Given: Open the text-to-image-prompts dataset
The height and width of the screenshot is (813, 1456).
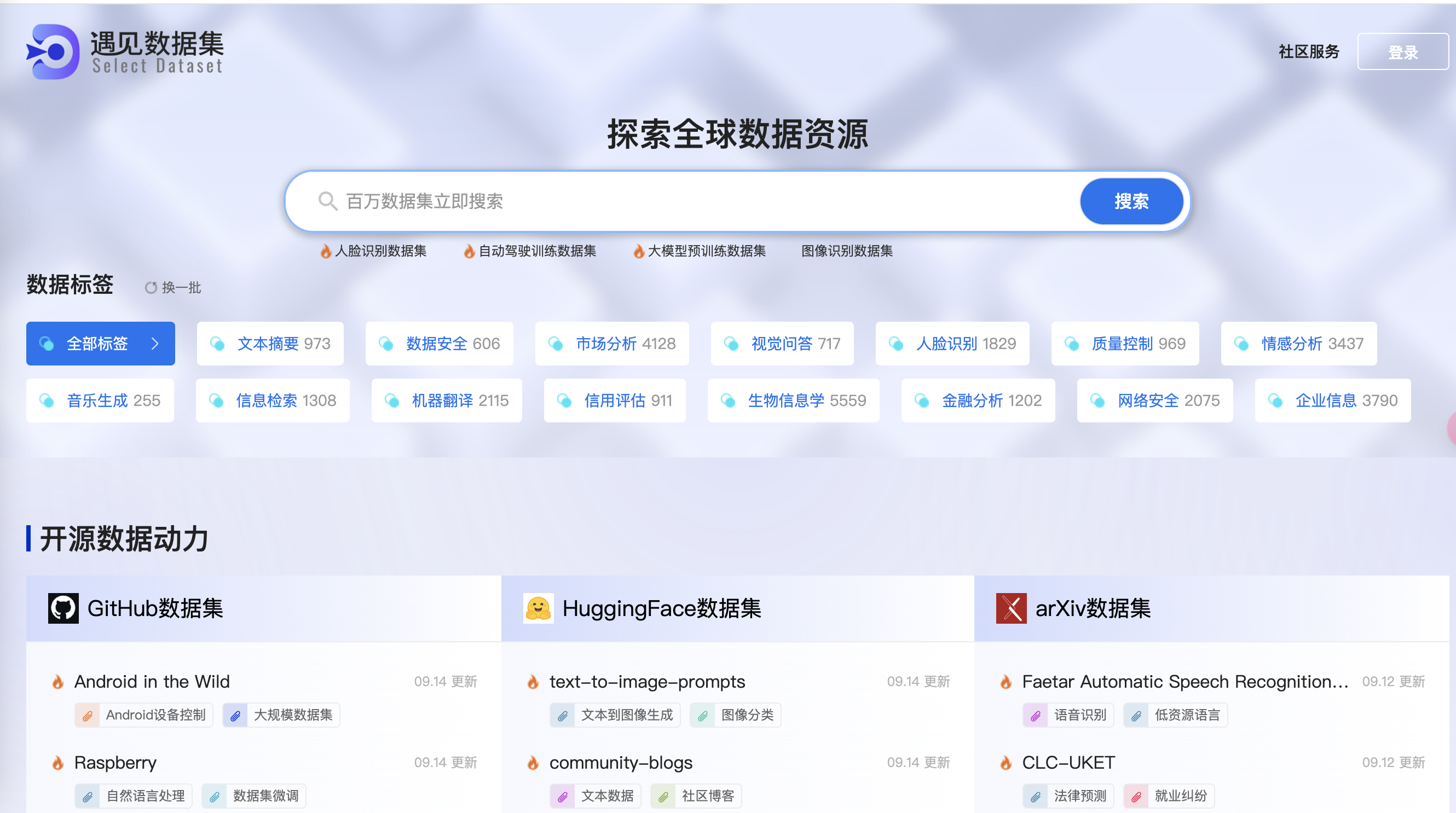Looking at the screenshot, I should point(646,682).
